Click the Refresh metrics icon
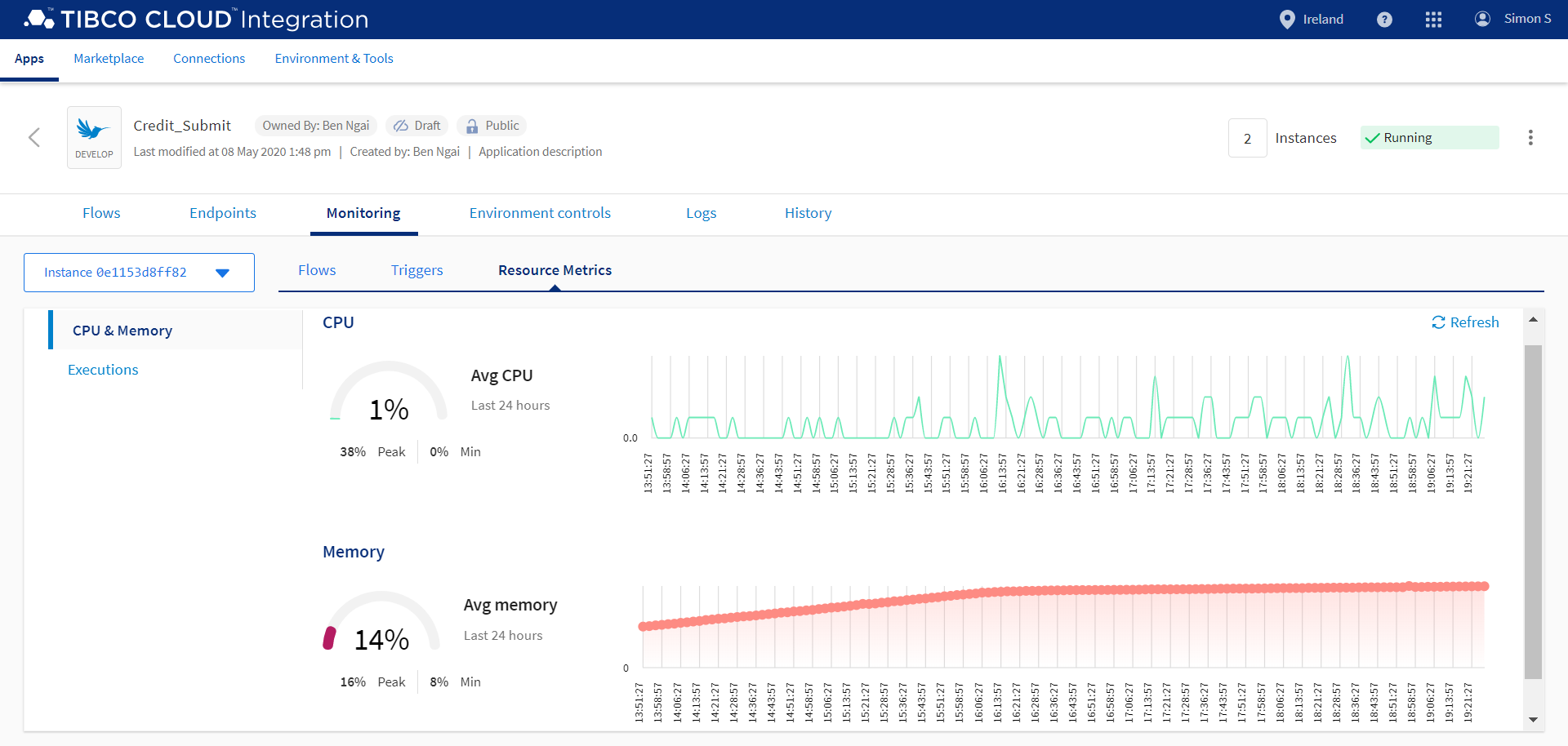This screenshot has height=746, width=1568. [x=1438, y=322]
